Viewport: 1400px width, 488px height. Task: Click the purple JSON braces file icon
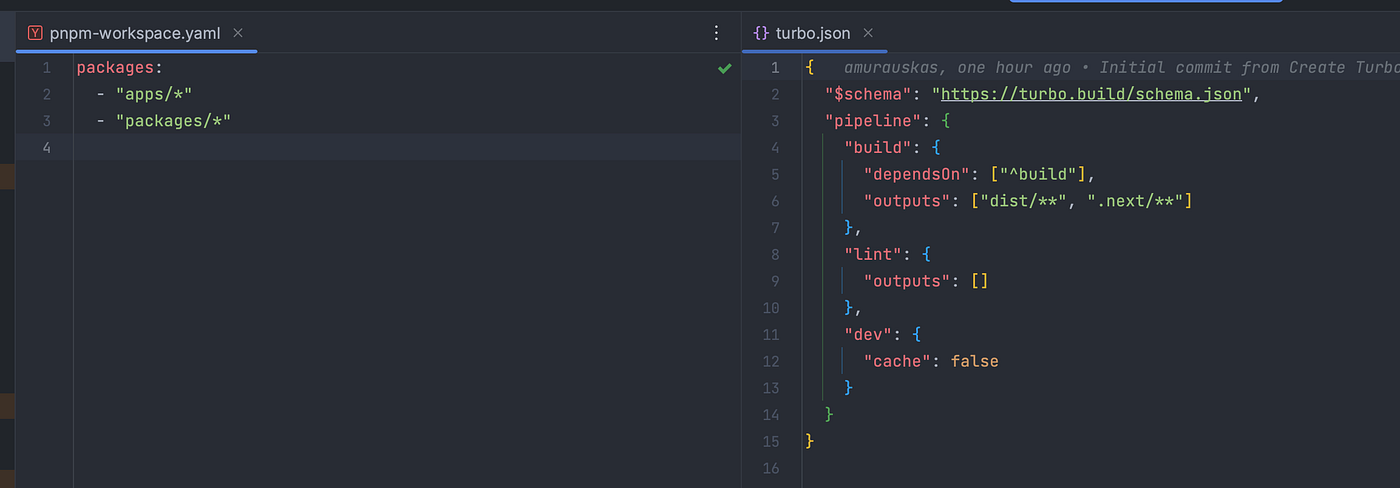point(761,33)
